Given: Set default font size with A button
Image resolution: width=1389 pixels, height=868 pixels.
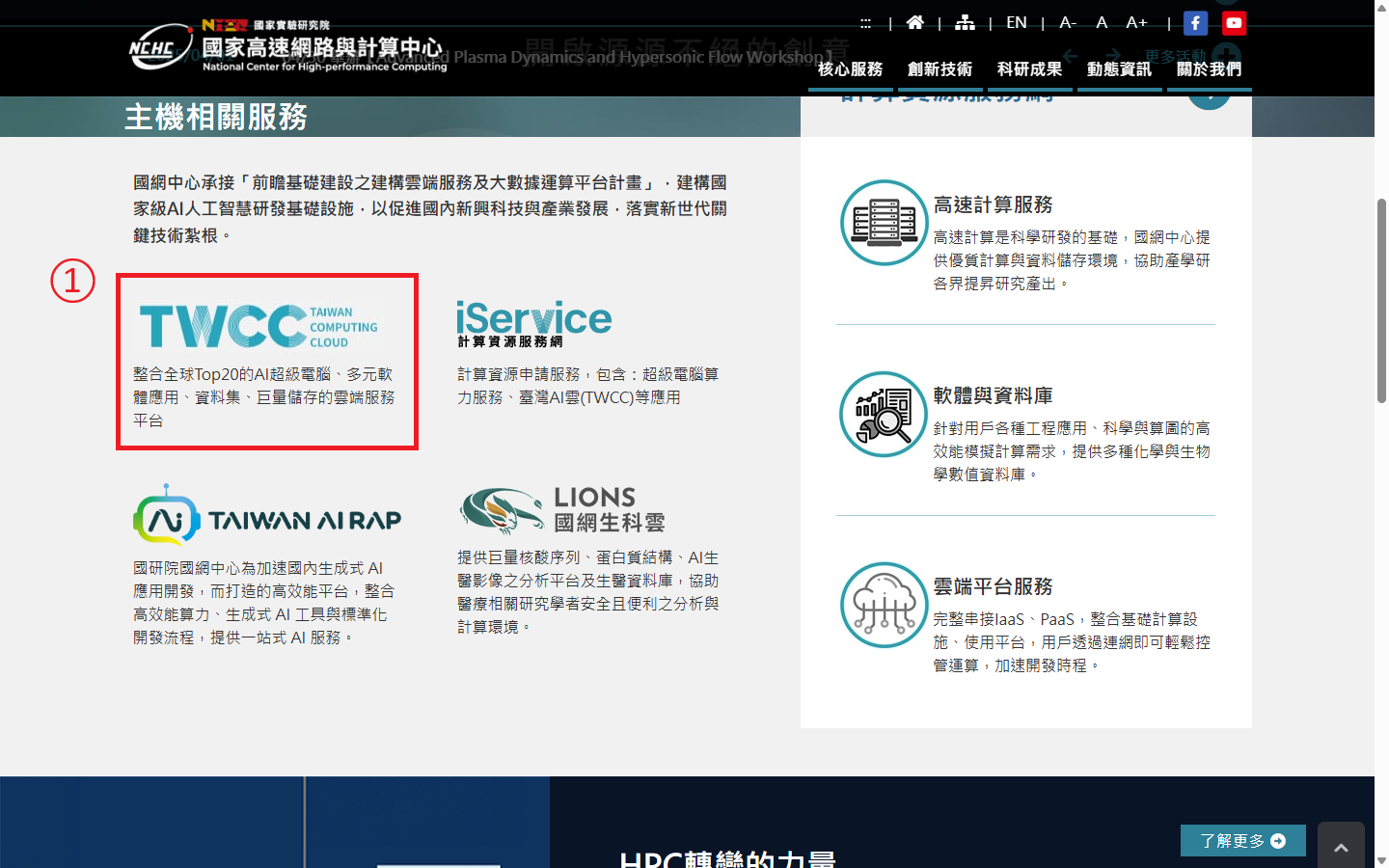Looking at the screenshot, I should click(1102, 22).
